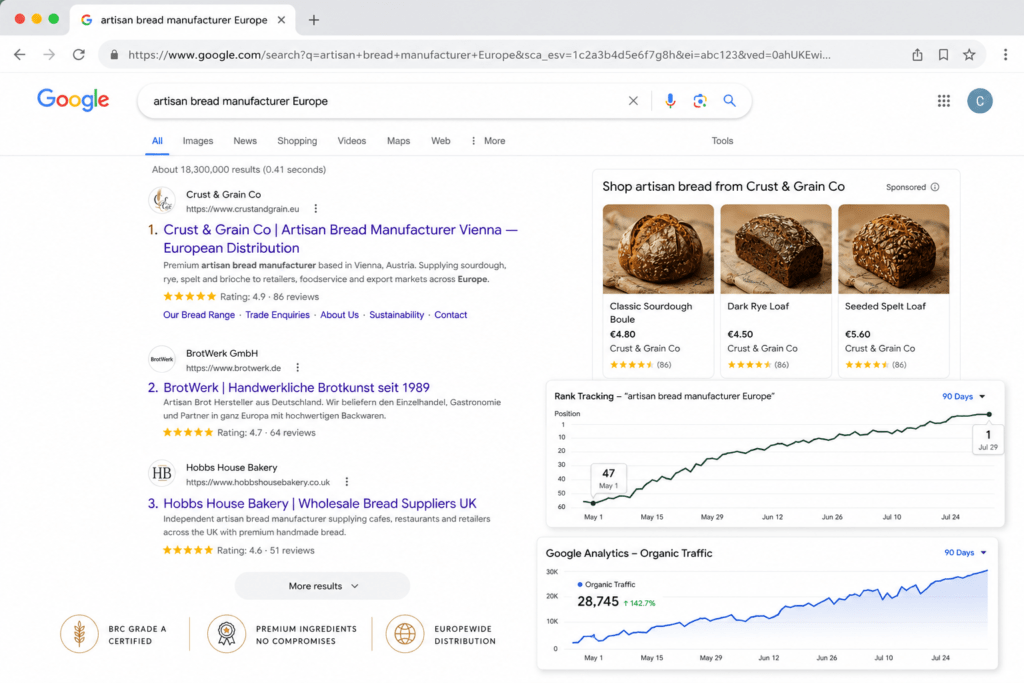The image size is (1024, 683).
Task: Follow the Contact sitelink
Action: [x=451, y=315]
